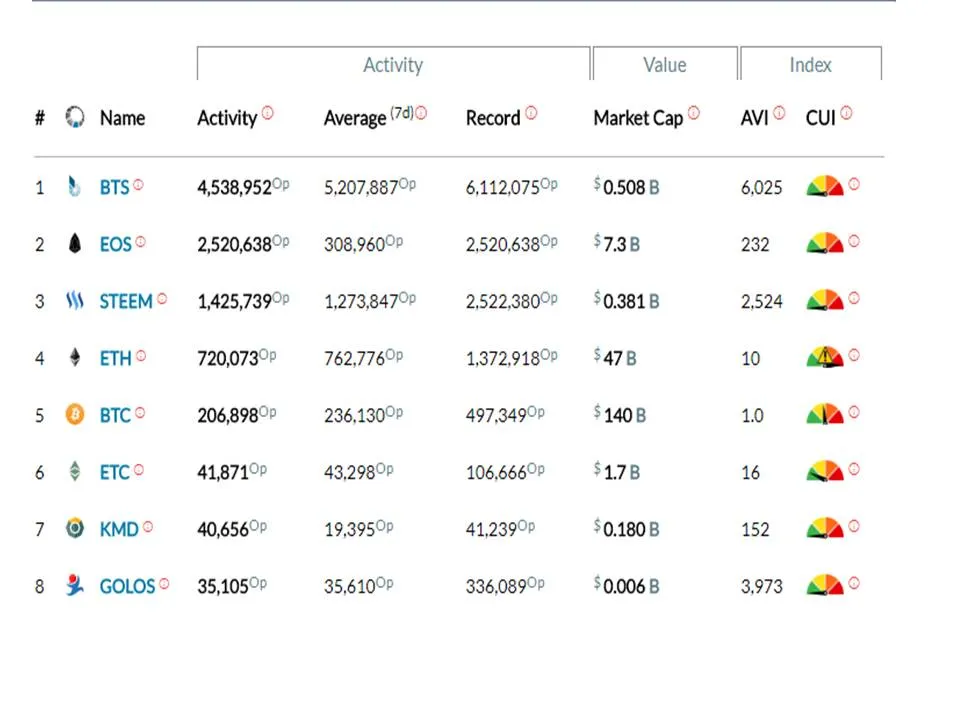Screen dimensions: 960x720
Task: Select the Index group tab
Action: 811,64
